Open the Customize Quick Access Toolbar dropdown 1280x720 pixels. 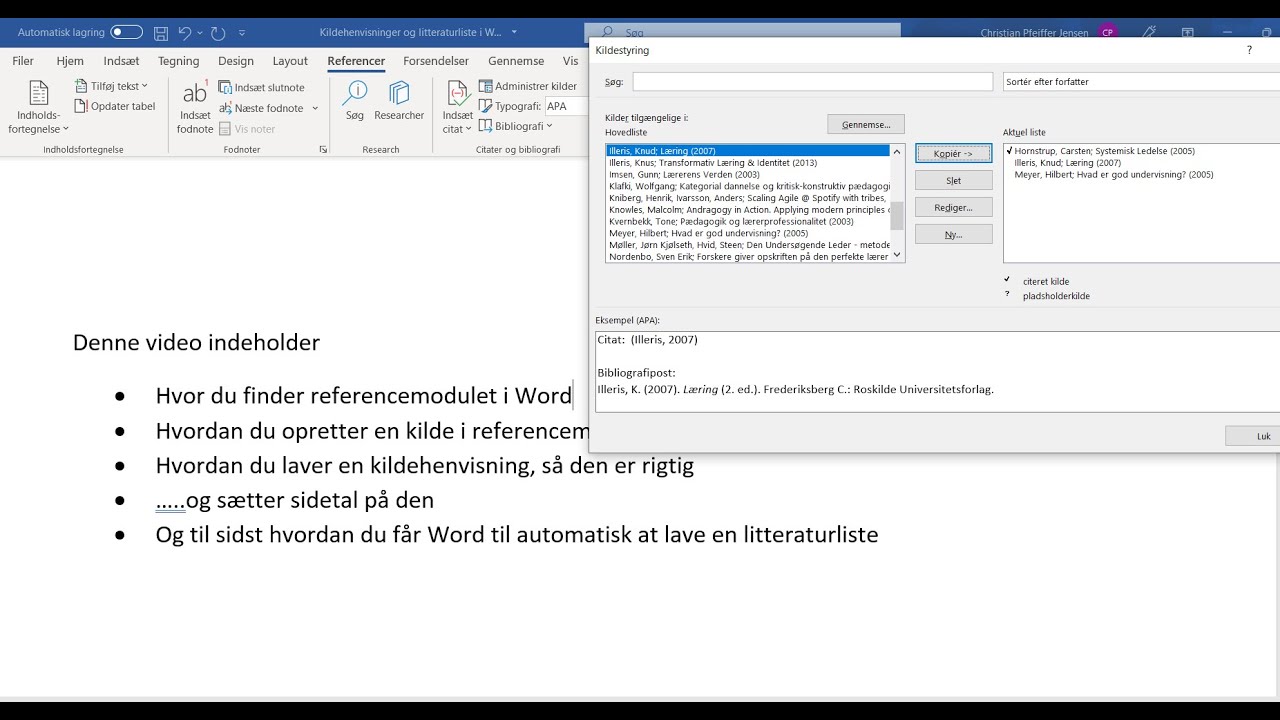(x=243, y=33)
